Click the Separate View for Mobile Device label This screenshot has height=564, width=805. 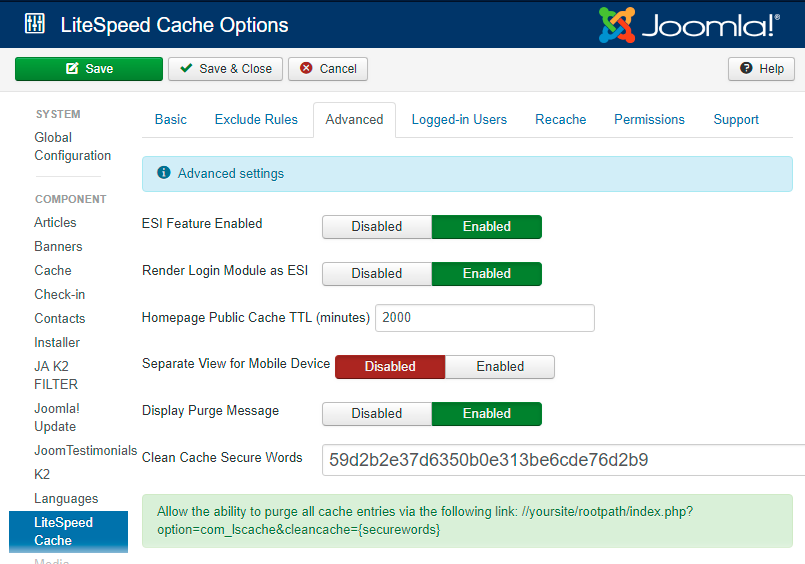coord(236,363)
